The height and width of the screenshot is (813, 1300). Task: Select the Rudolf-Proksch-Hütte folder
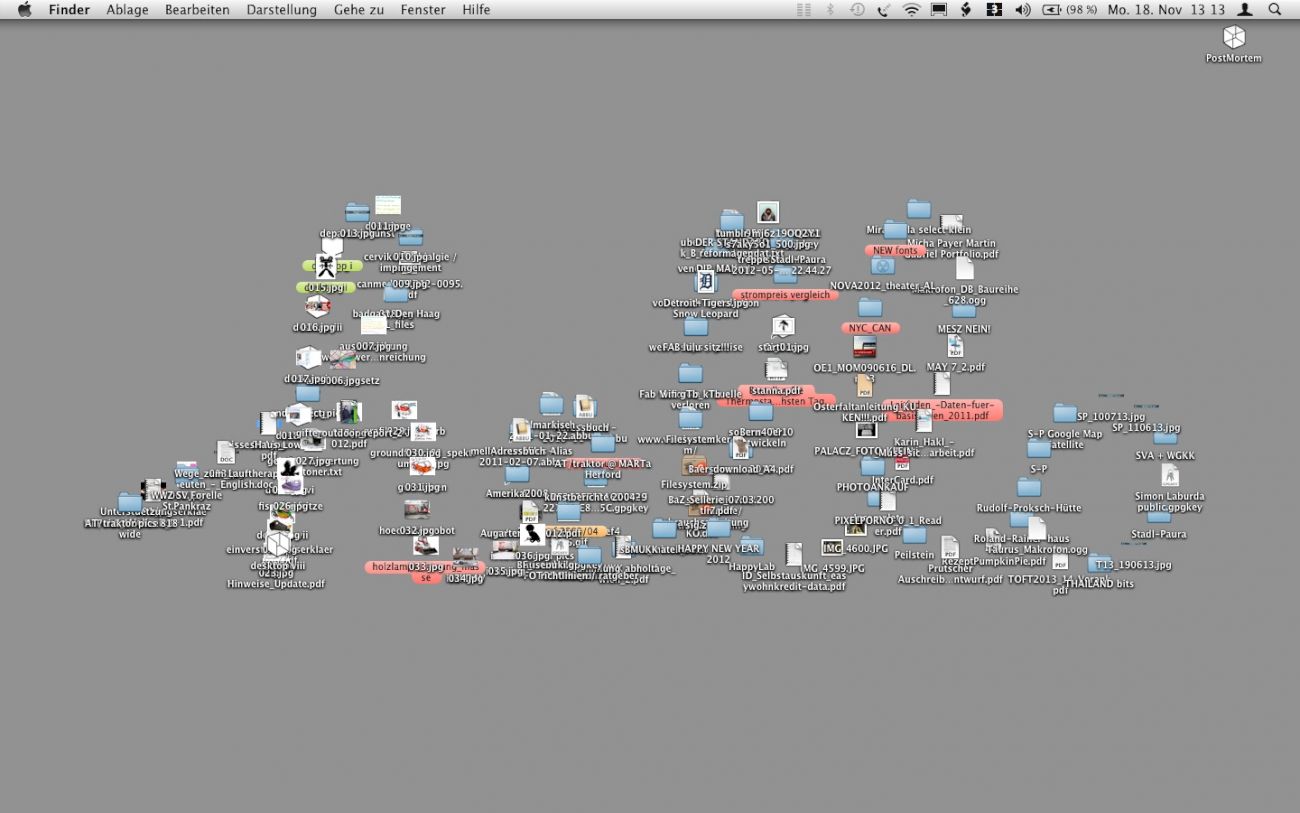click(1029, 488)
